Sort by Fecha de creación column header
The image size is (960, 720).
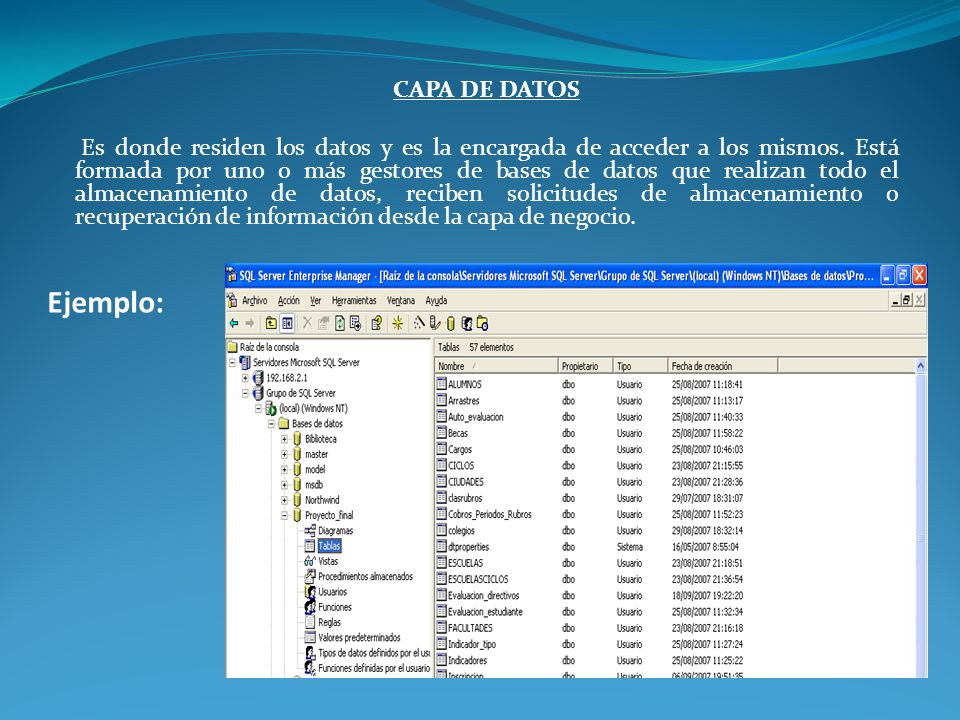point(723,366)
